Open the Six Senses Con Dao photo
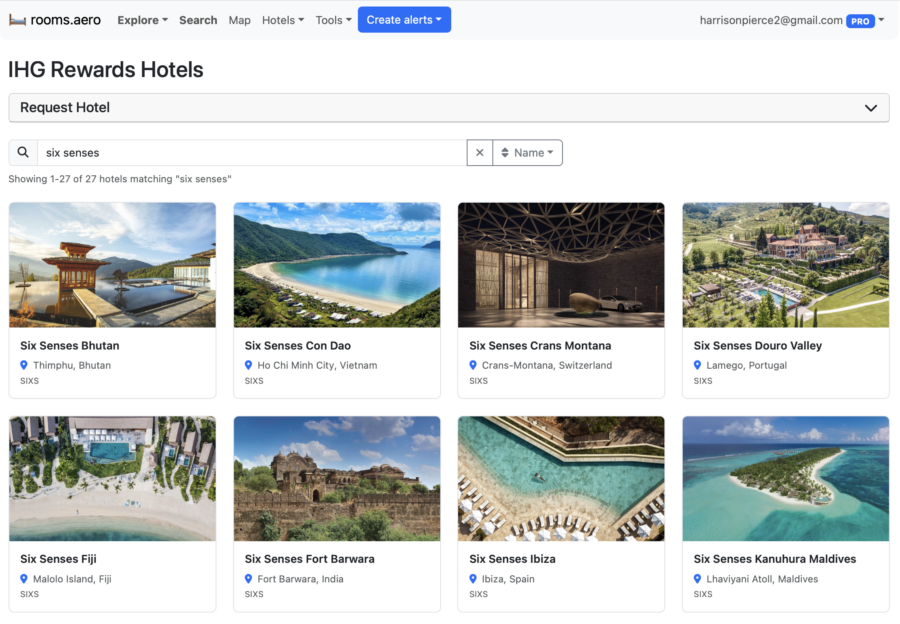900x624 pixels. pos(337,265)
